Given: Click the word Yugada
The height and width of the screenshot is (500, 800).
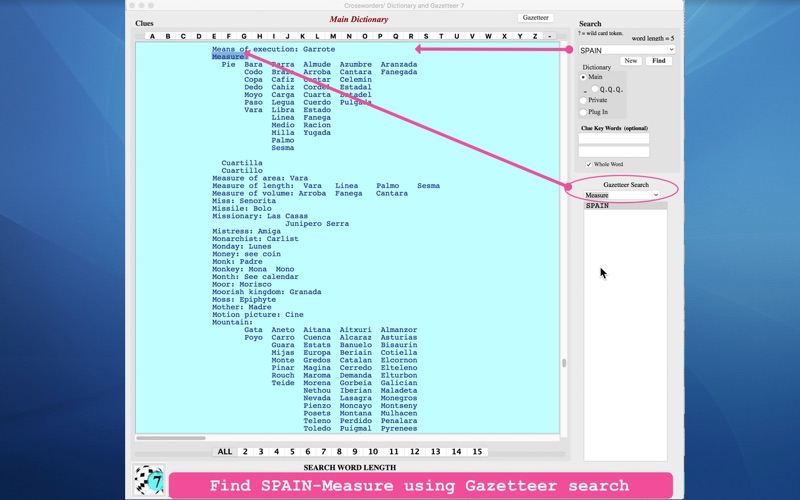Looking at the screenshot, I should click(317, 133).
